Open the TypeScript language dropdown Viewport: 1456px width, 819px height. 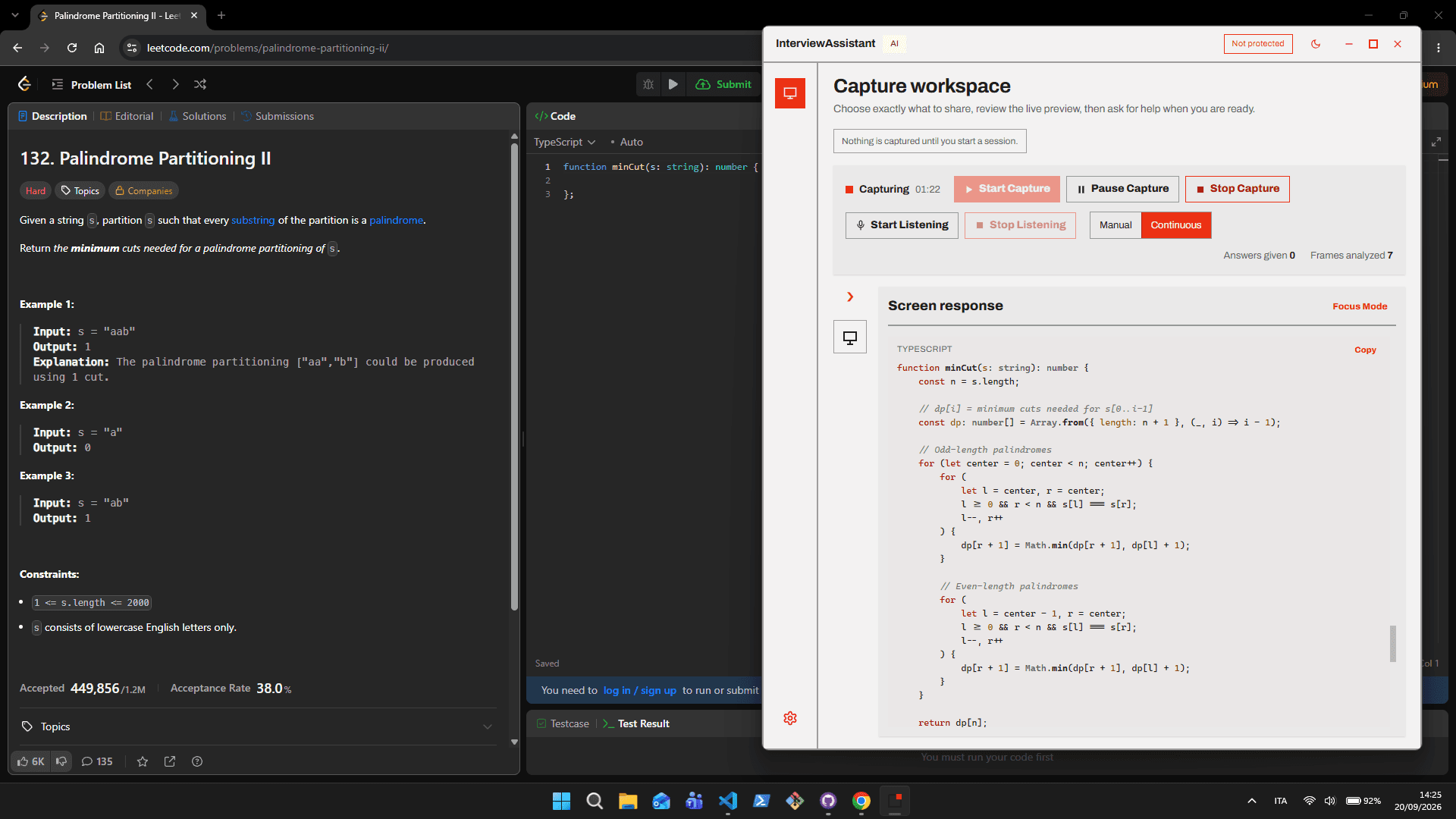click(x=564, y=142)
